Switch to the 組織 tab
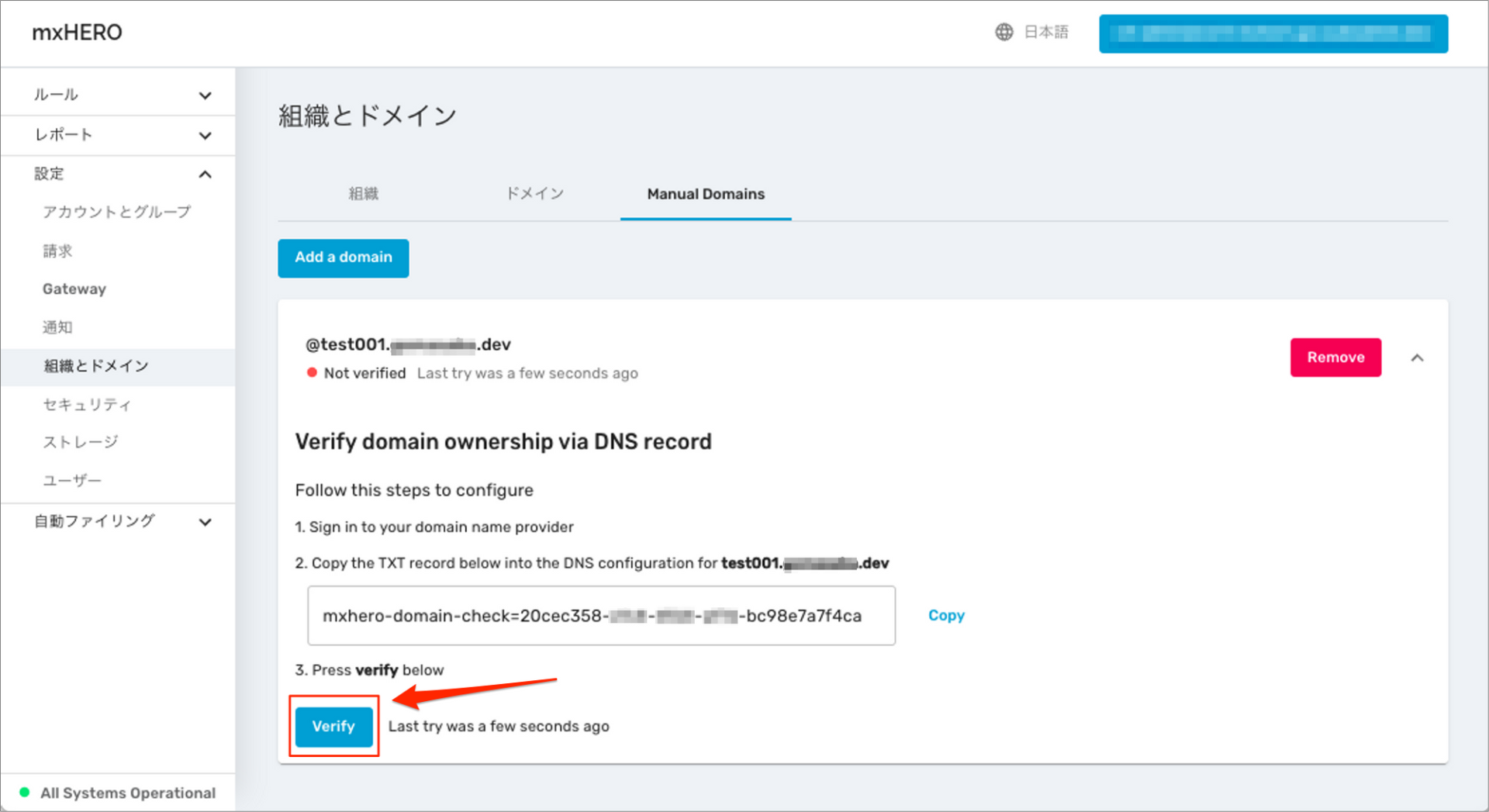 coord(364,194)
